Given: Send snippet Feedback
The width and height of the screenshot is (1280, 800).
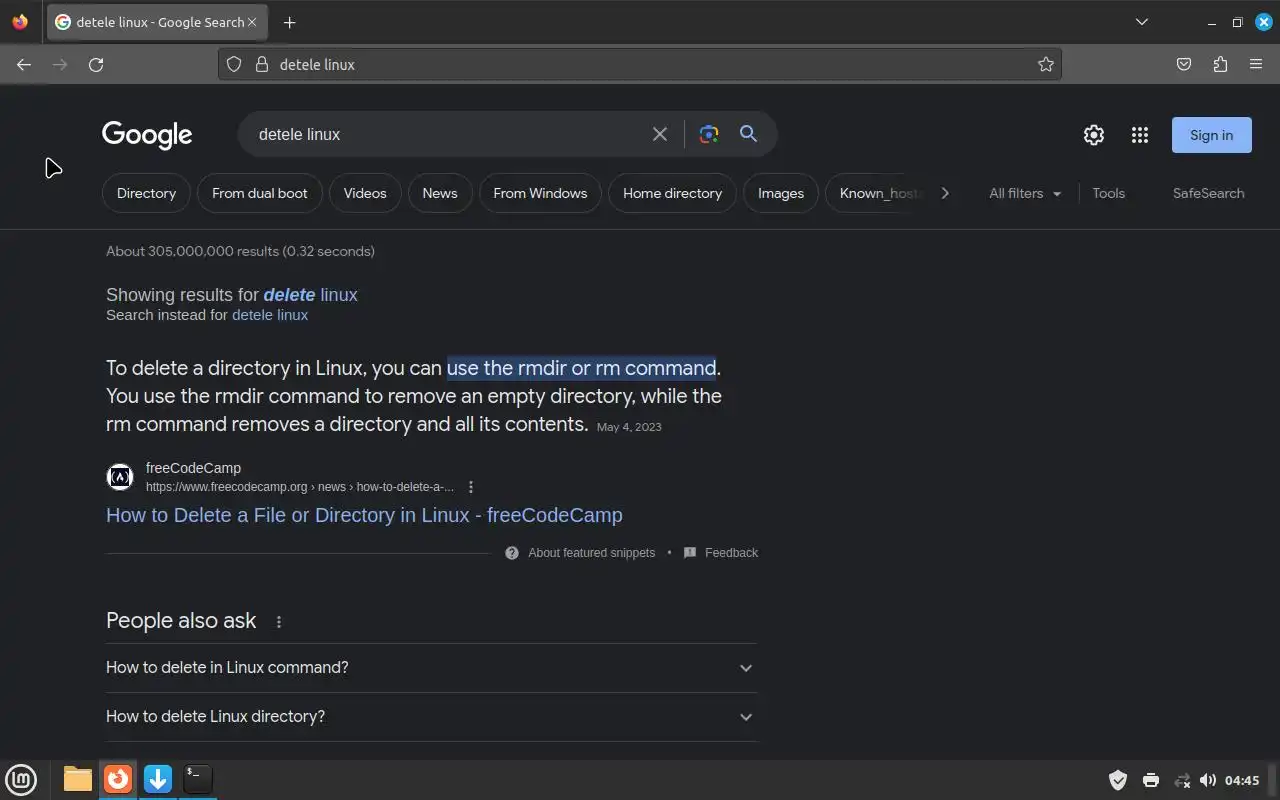Looking at the screenshot, I should point(721,553).
